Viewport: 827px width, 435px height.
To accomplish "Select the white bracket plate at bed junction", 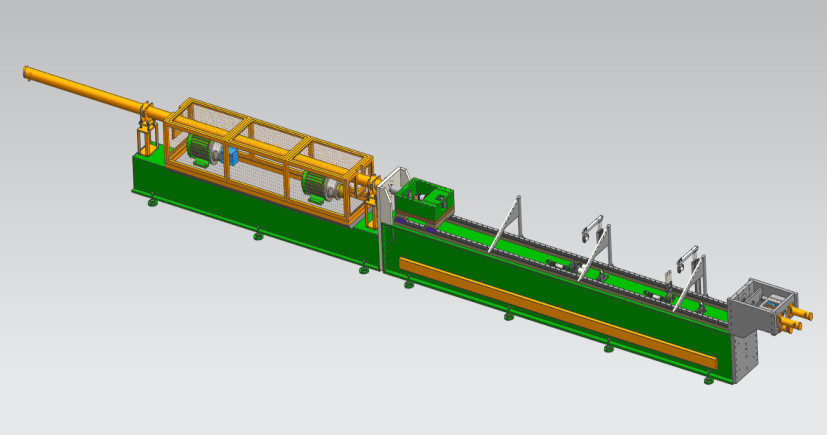I will pos(393,196).
